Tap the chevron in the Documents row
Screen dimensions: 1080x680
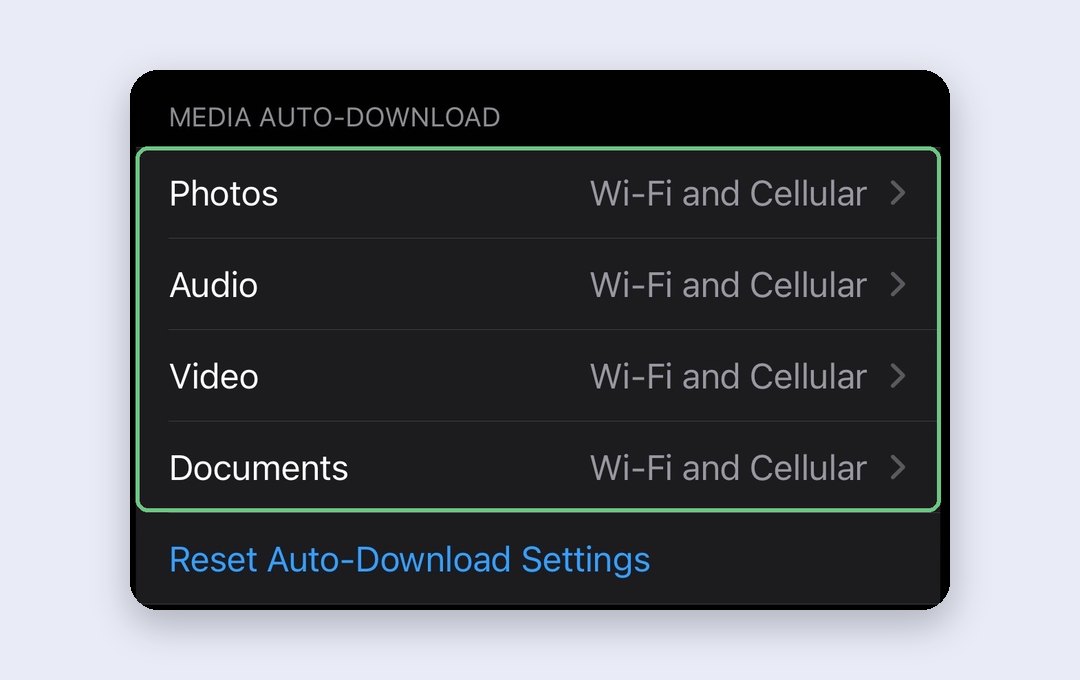coord(897,467)
